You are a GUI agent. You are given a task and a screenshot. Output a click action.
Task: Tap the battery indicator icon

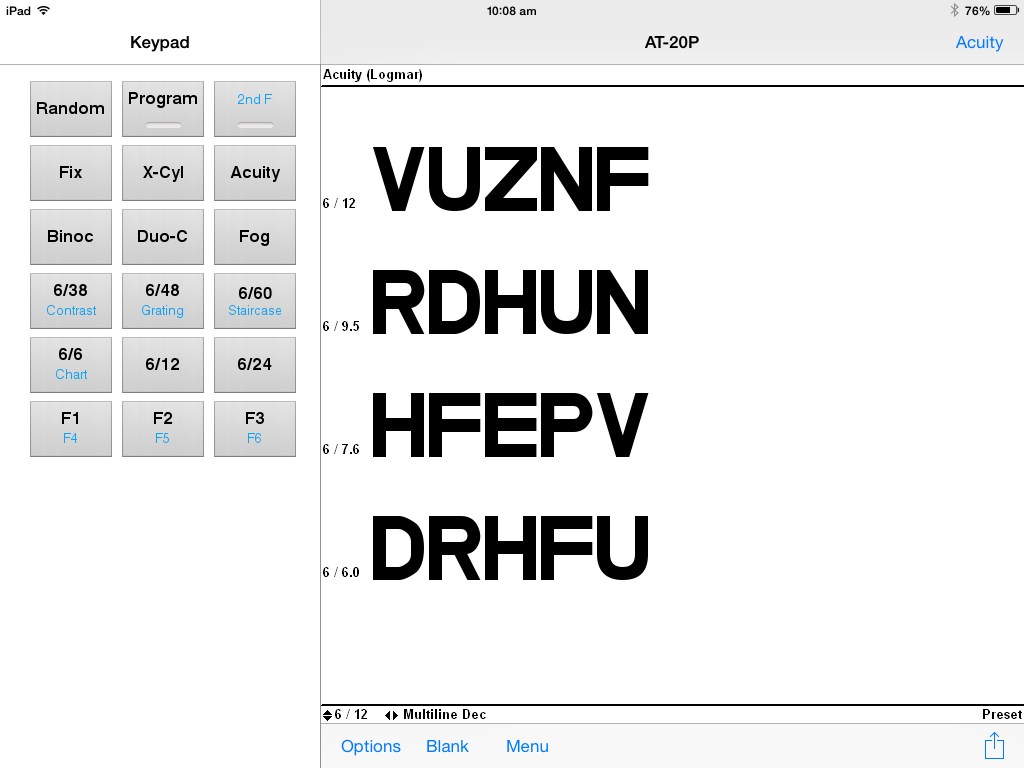(x=1006, y=10)
